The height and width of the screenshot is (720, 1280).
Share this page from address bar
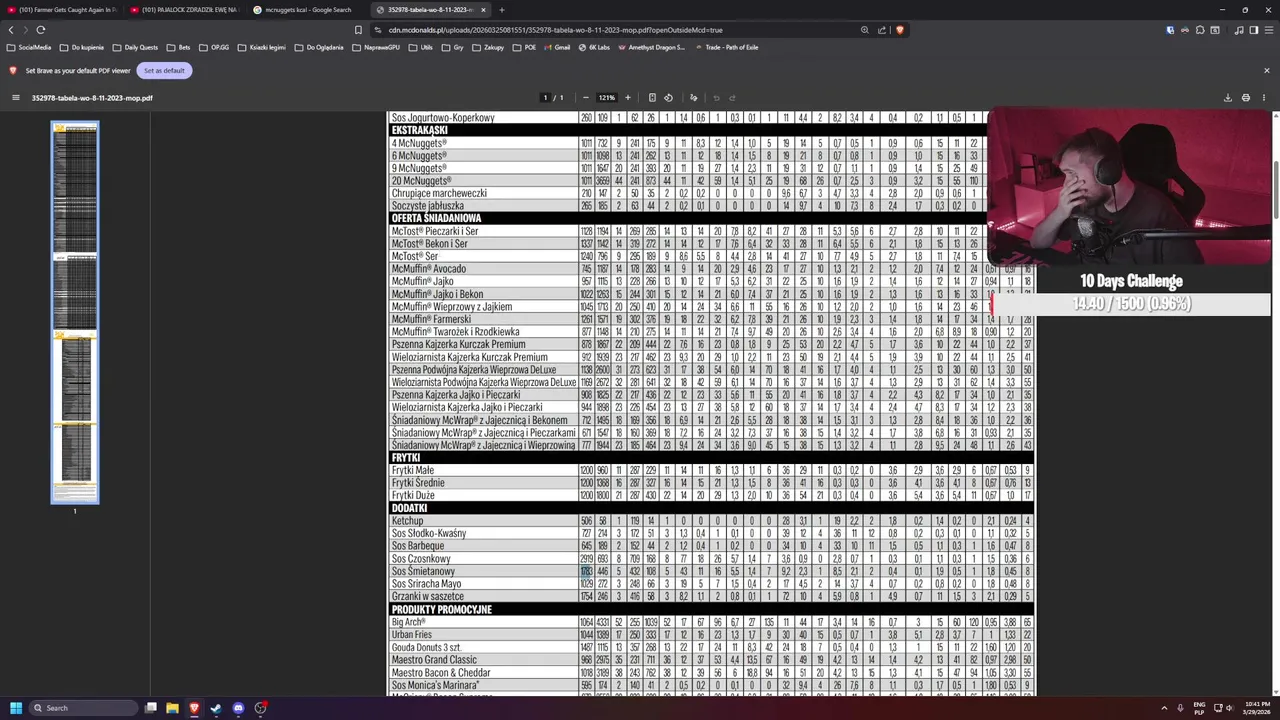click(882, 30)
